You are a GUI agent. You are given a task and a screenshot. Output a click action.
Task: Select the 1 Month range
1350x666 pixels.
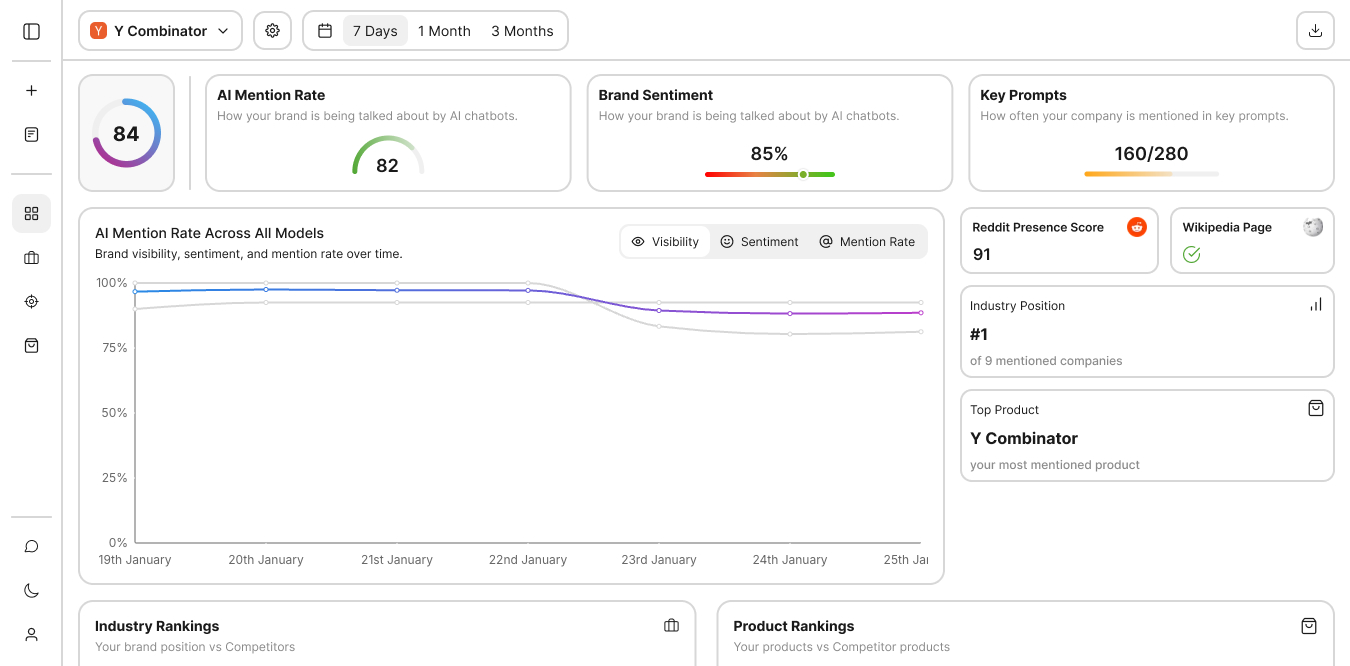(444, 31)
